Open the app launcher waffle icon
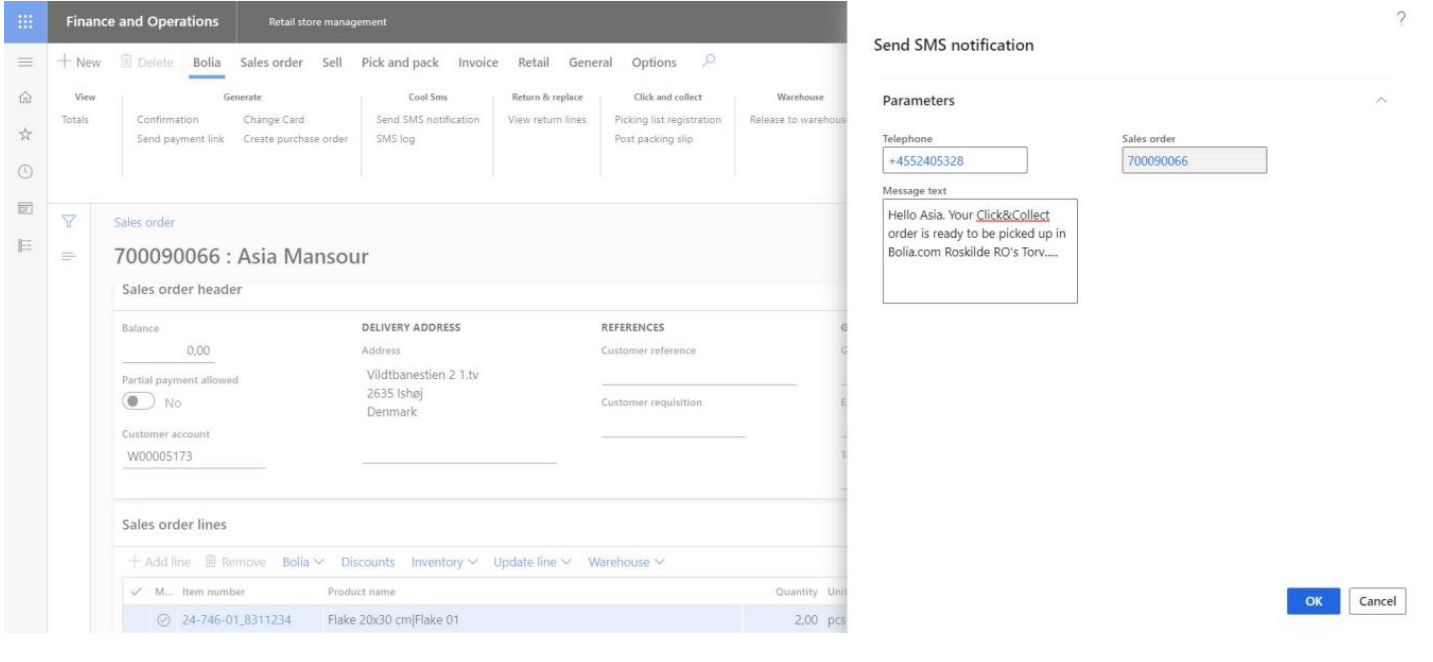This screenshot has width=1433, height=662. [x=26, y=21]
